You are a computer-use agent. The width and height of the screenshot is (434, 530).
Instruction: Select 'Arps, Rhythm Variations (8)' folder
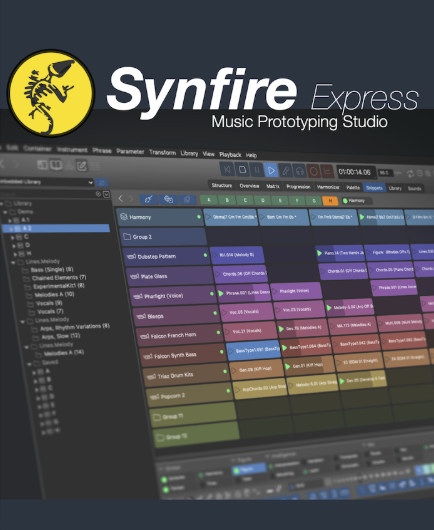tap(75, 327)
